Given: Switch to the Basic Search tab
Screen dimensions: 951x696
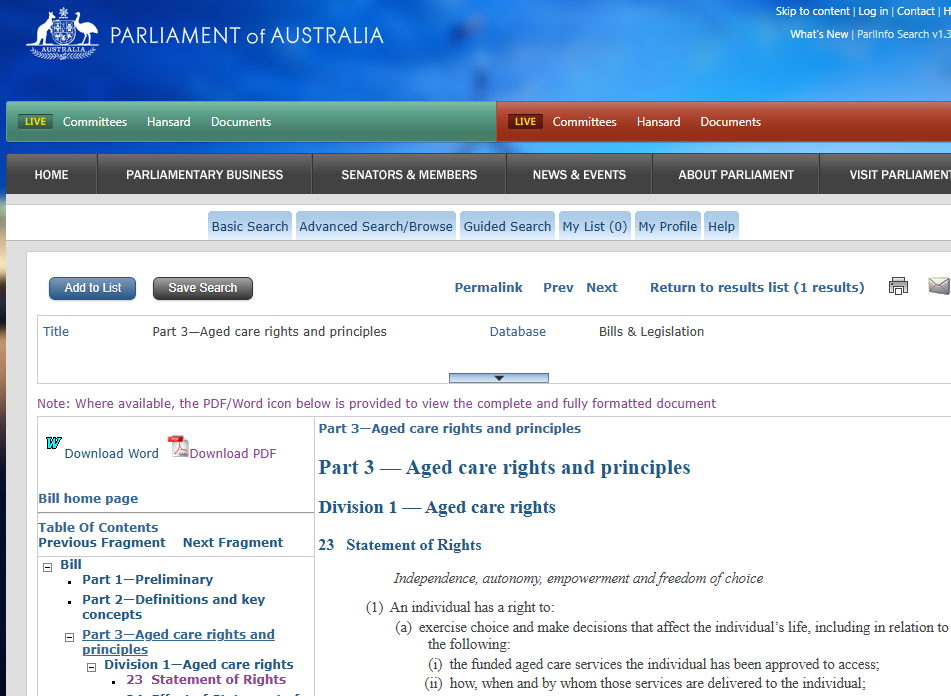Looking at the screenshot, I should (x=249, y=225).
